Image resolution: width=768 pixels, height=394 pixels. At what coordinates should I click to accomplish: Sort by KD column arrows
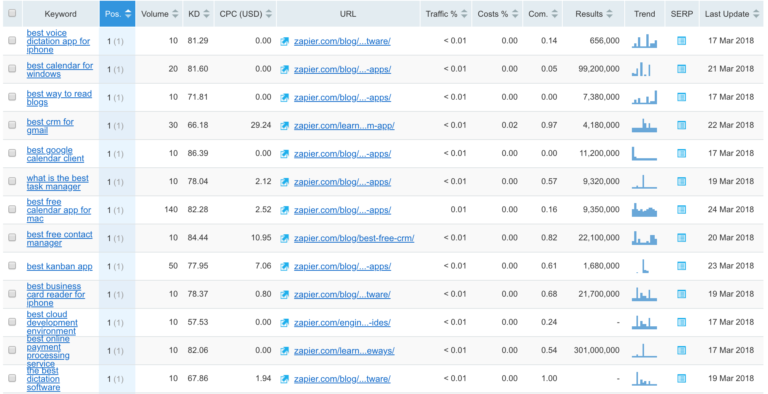206,14
